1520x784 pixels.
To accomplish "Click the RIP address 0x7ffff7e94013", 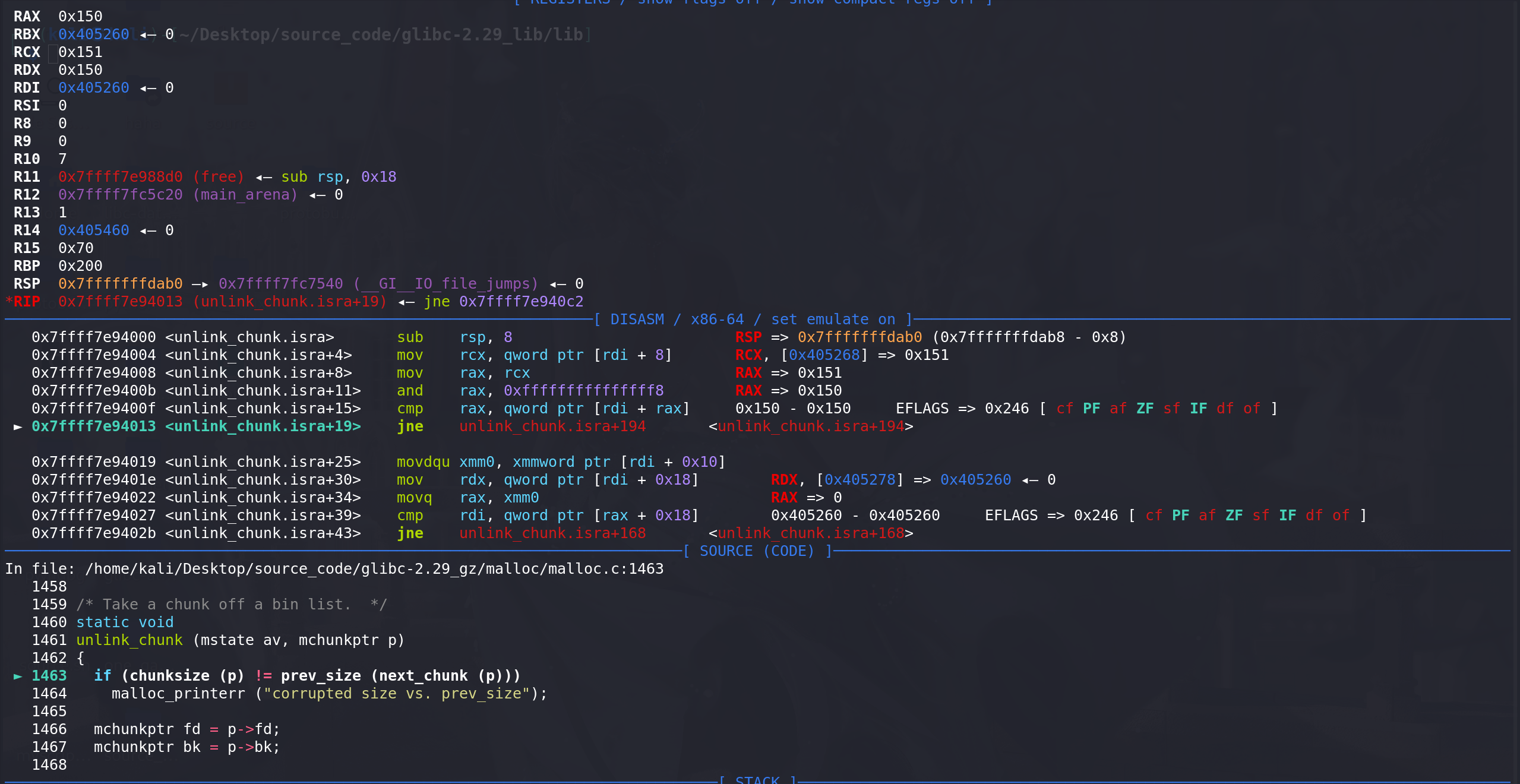I will coord(121,302).
